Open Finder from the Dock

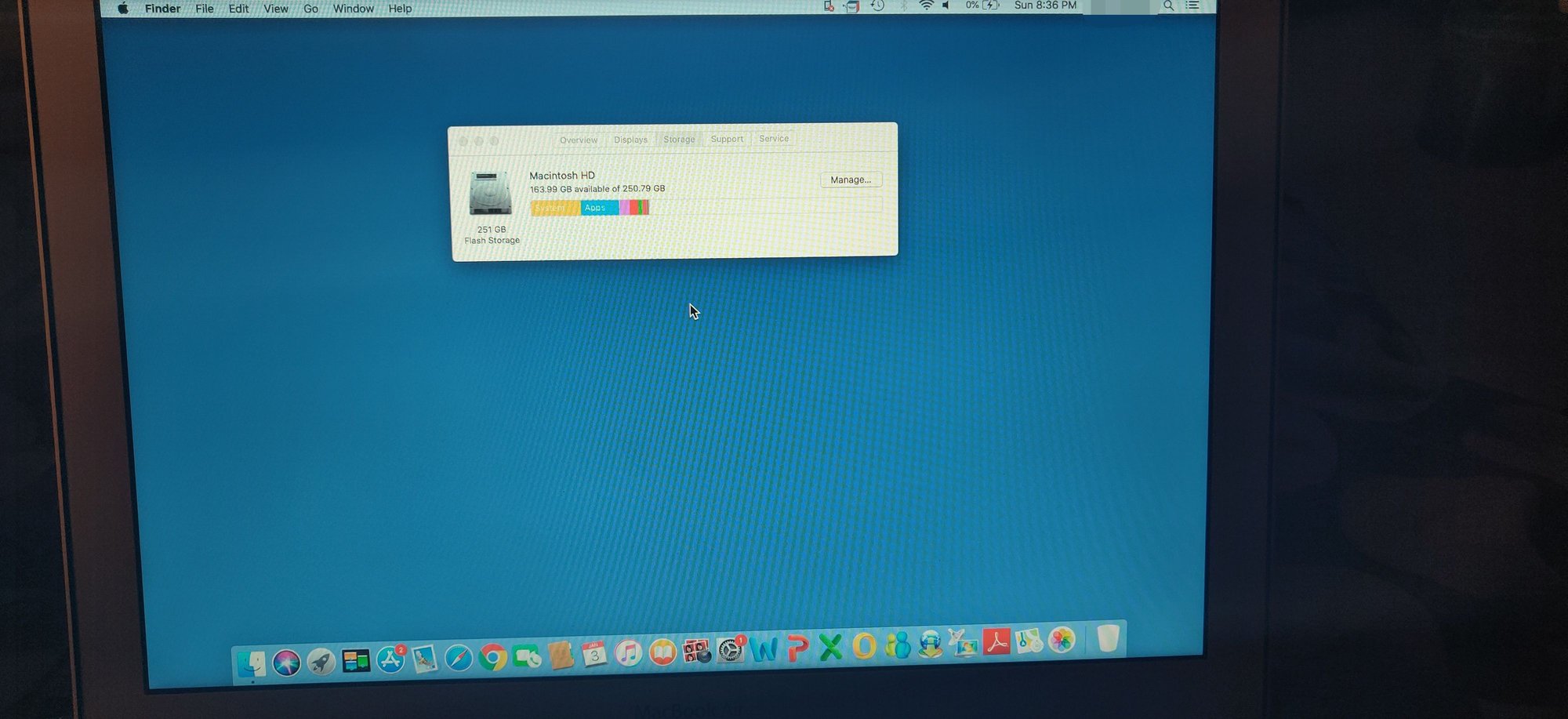pyautogui.click(x=252, y=665)
